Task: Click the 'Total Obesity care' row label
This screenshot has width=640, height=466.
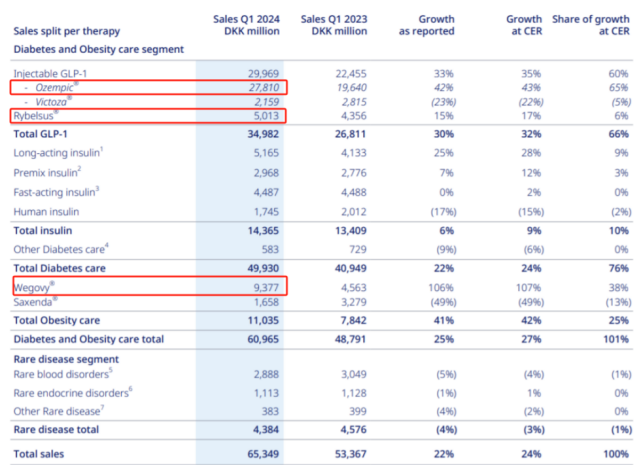Action: [57, 321]
